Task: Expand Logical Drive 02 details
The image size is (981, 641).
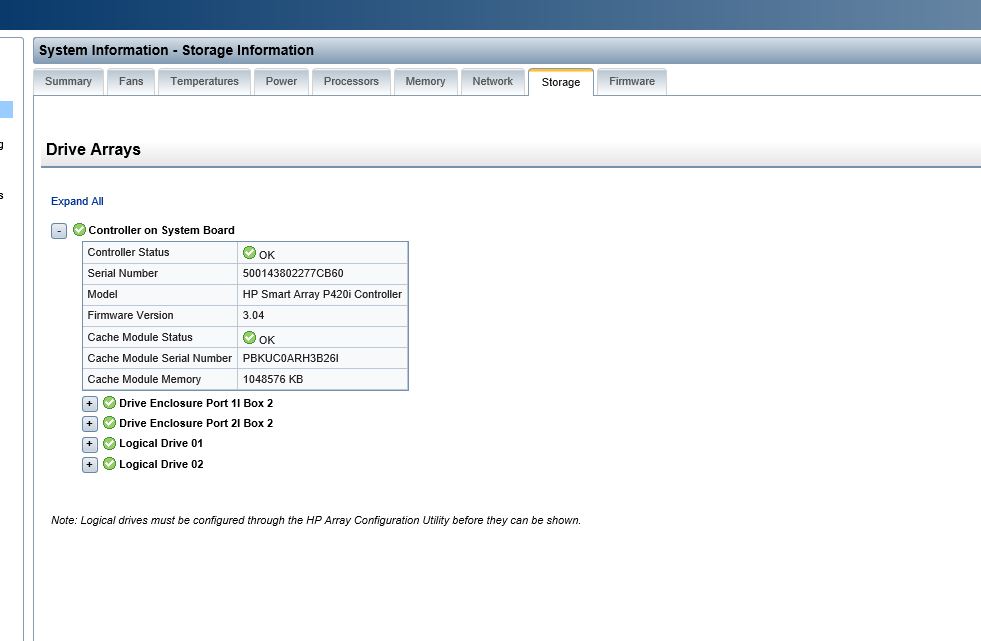Action: click(90, 465)
